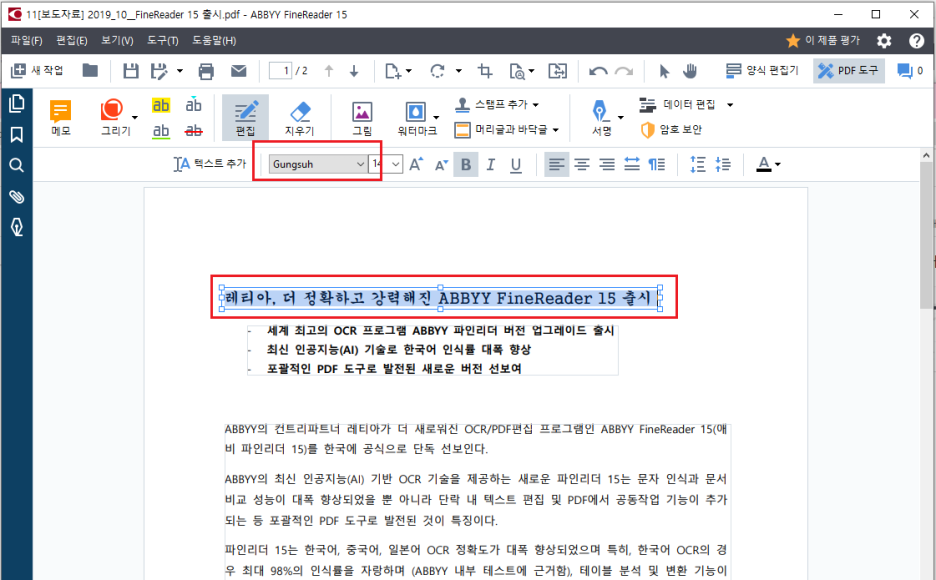The width and height of the screenshot is (936, 580).
Task: Select the pointer arrow tool
Action: [664, 71]
